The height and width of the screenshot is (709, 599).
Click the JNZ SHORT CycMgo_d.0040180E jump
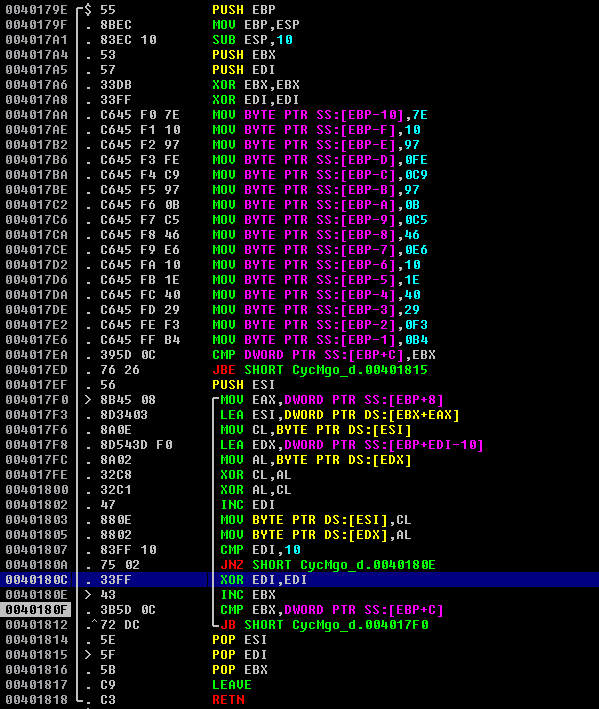click(x=328, y=564)
